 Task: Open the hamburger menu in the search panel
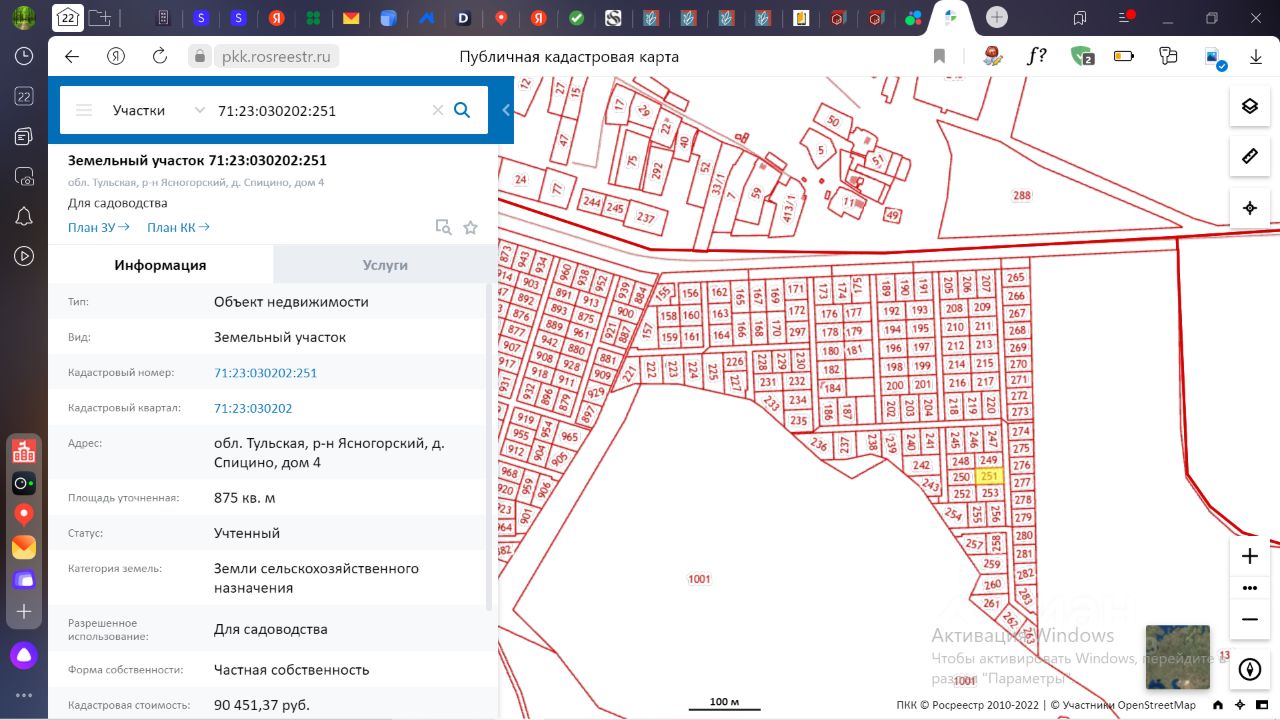click(84, 110)
